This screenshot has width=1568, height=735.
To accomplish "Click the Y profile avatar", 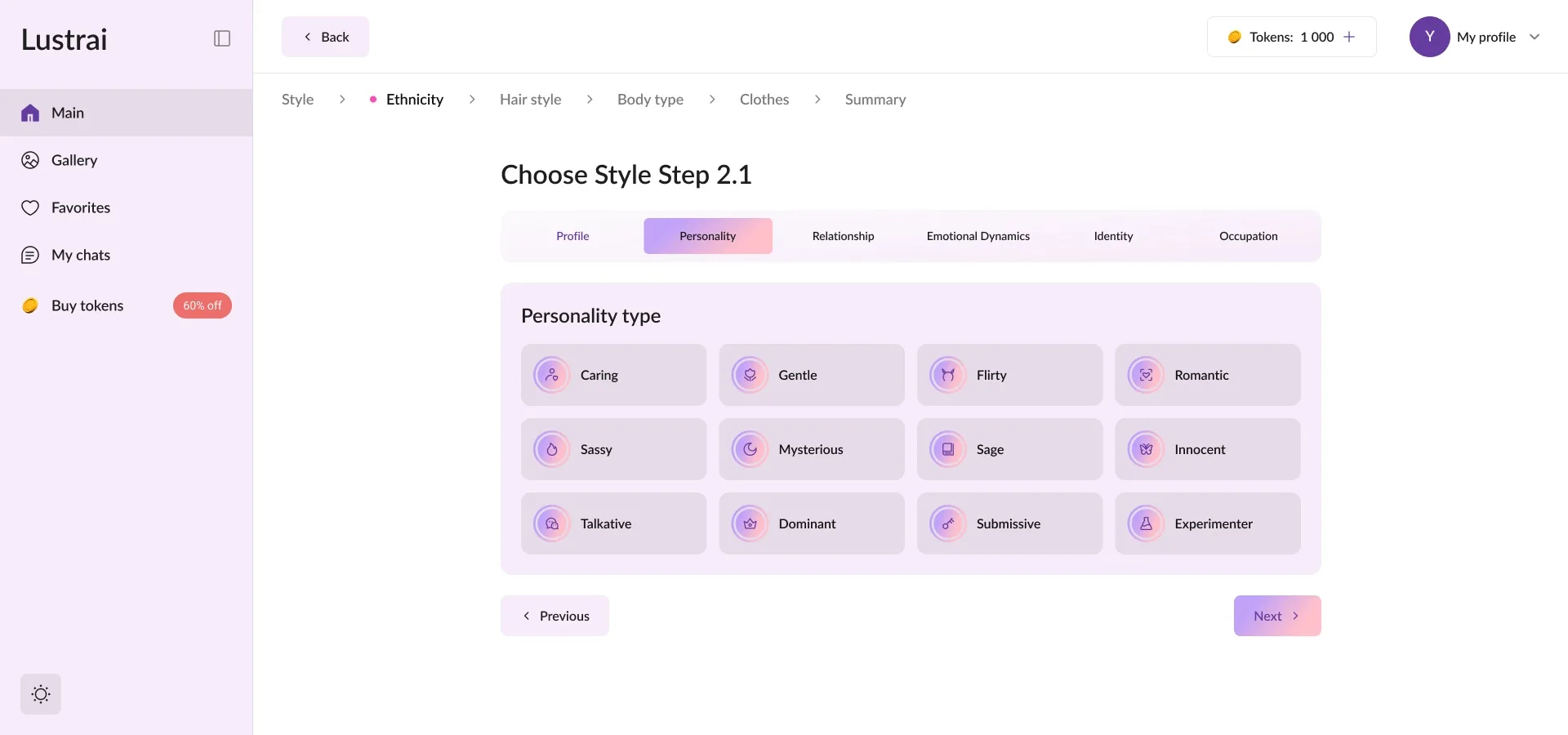I will (1429, 37).
